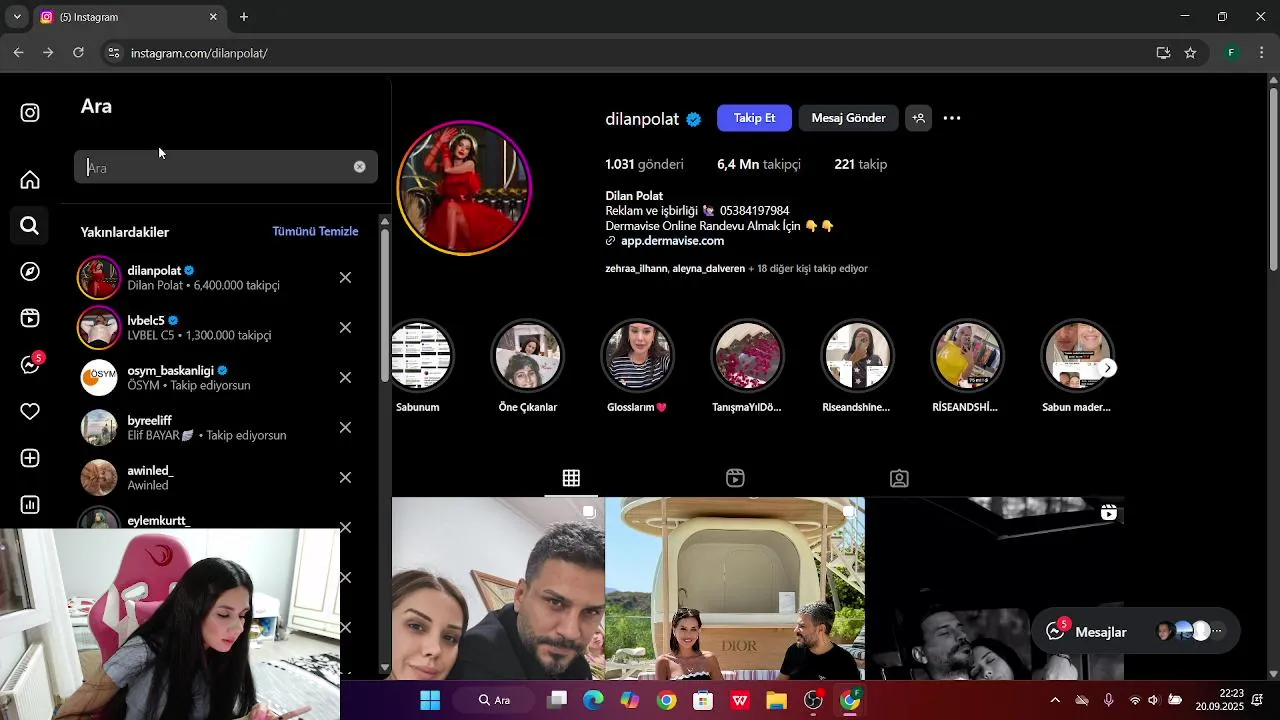The image size is (1280, 720).
Task: Click the 6,4 Mn takipçi followers count
Action: [759, 164]
